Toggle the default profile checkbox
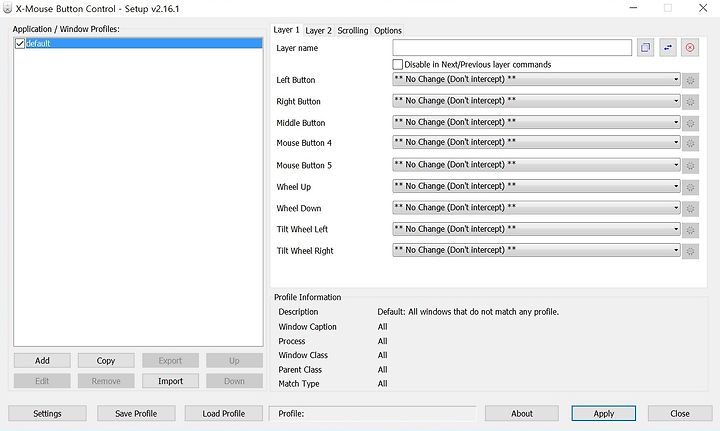 [20, 44]
